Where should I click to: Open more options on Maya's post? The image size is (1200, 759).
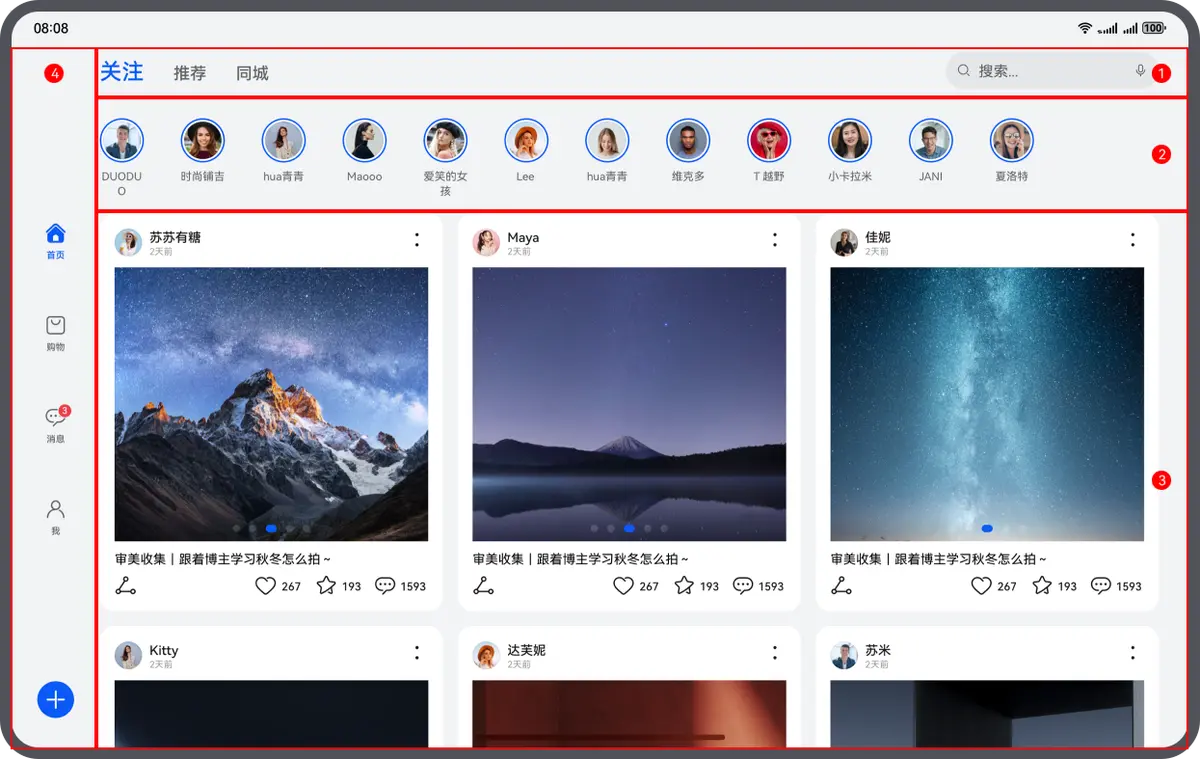775,240
